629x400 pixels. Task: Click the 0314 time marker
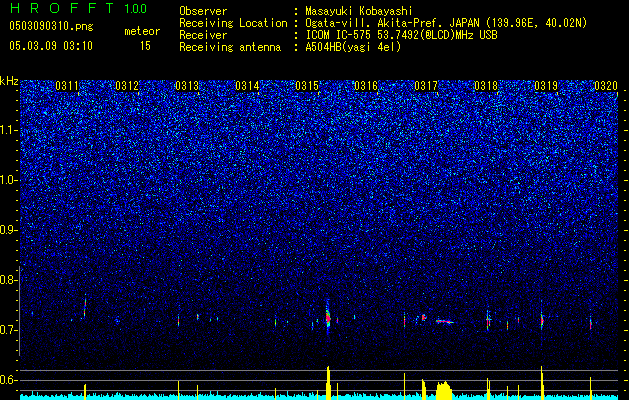pos(247,86)
